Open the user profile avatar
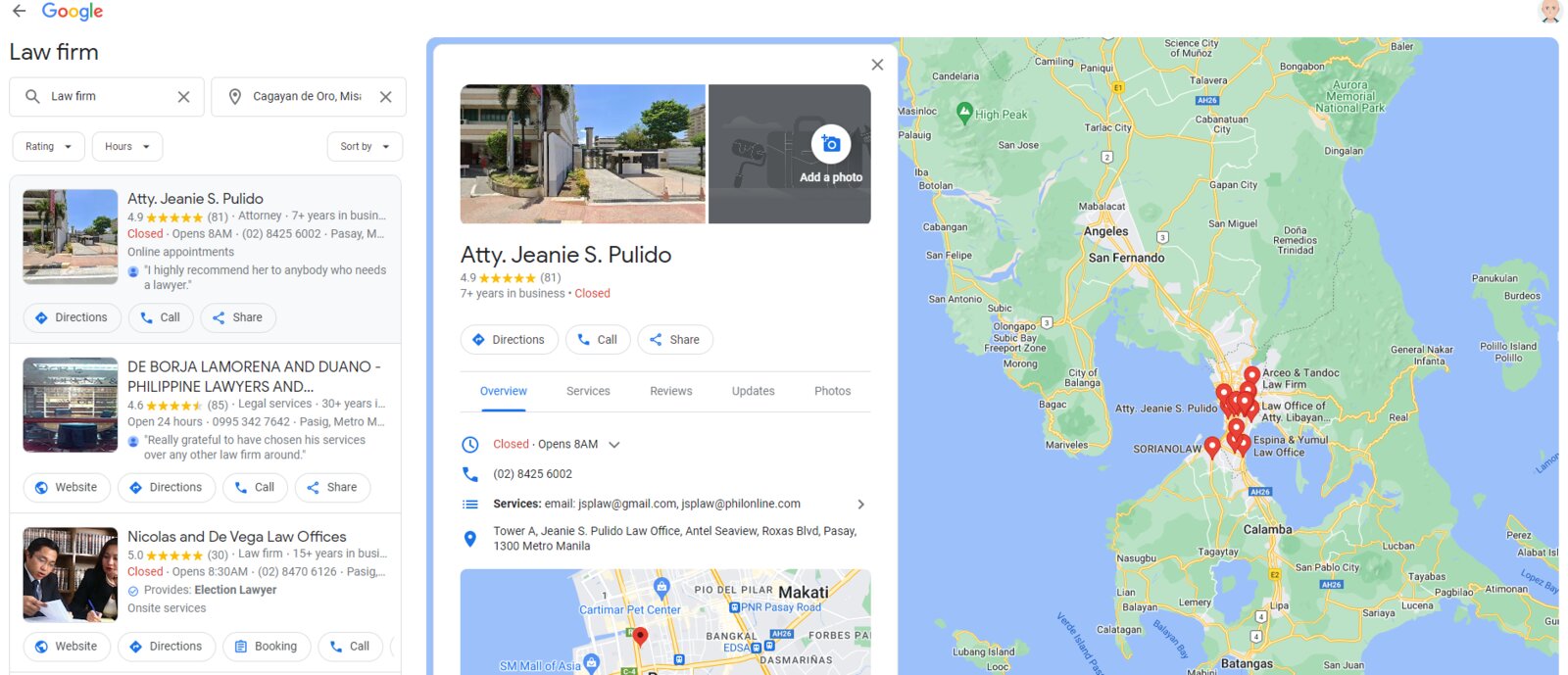1568x675 pixels. (x=1550, y=11)
